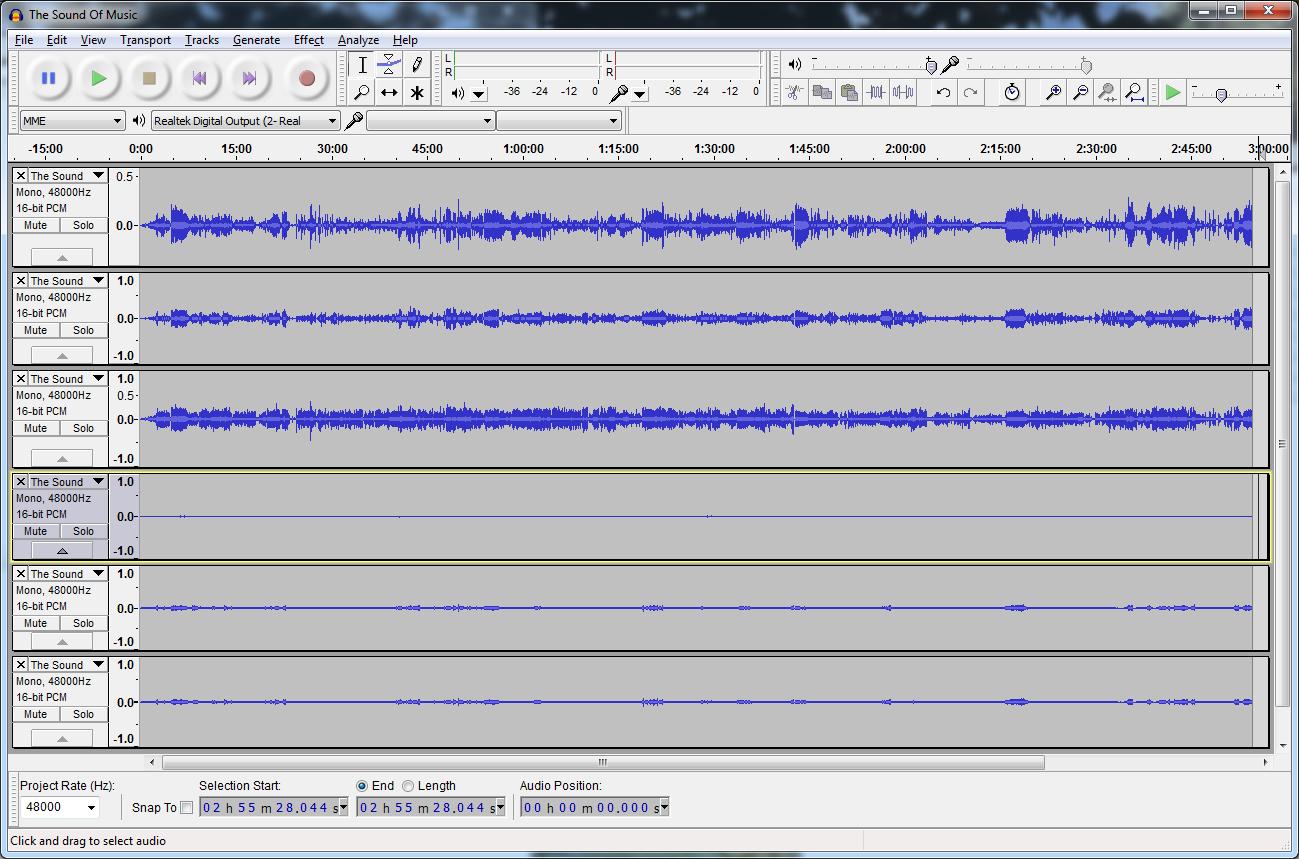1299x859 pixels.
Task: Click the Paste icon in edit toolbar
Action: (849, 92)
